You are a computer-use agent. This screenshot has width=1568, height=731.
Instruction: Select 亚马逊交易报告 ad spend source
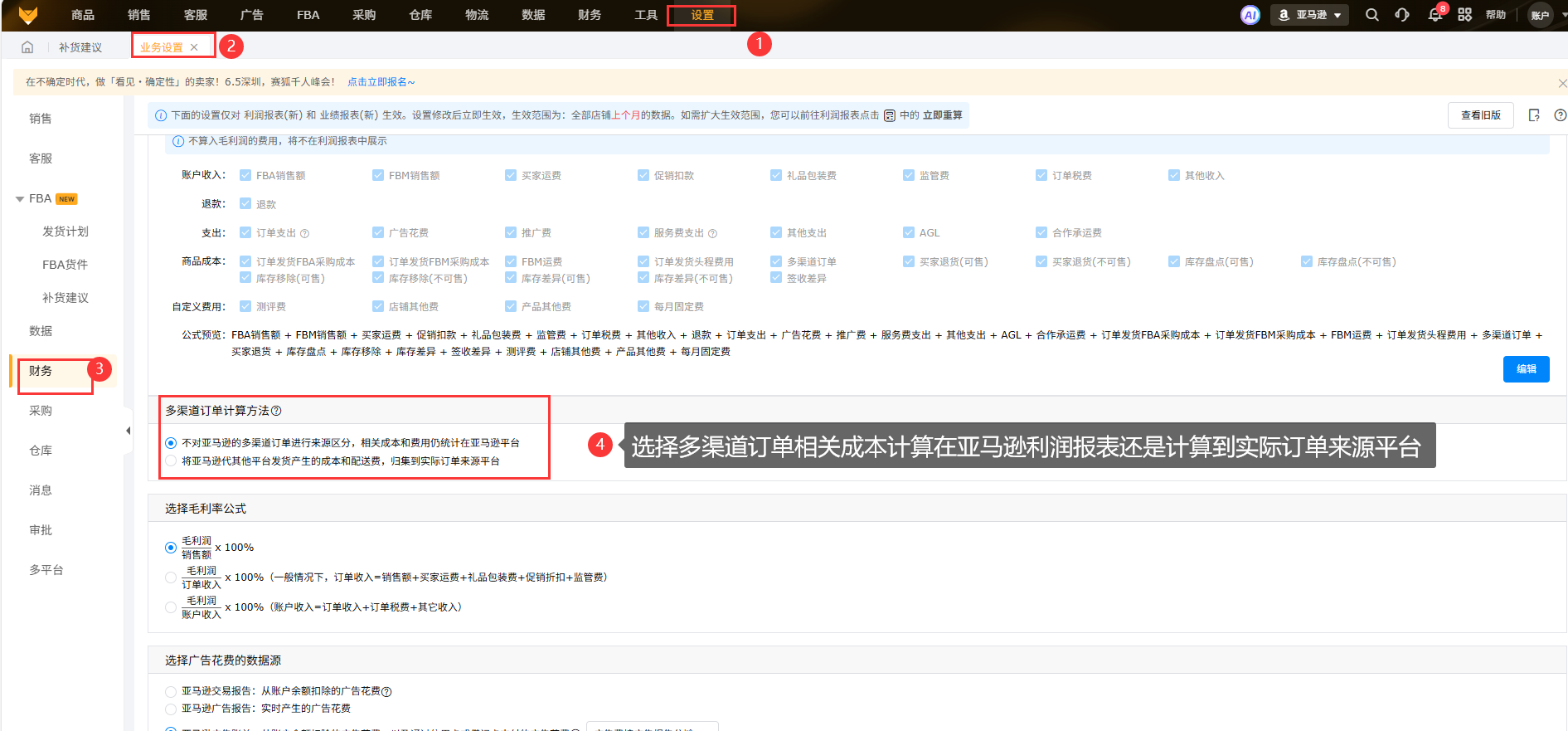pos(171,691)
